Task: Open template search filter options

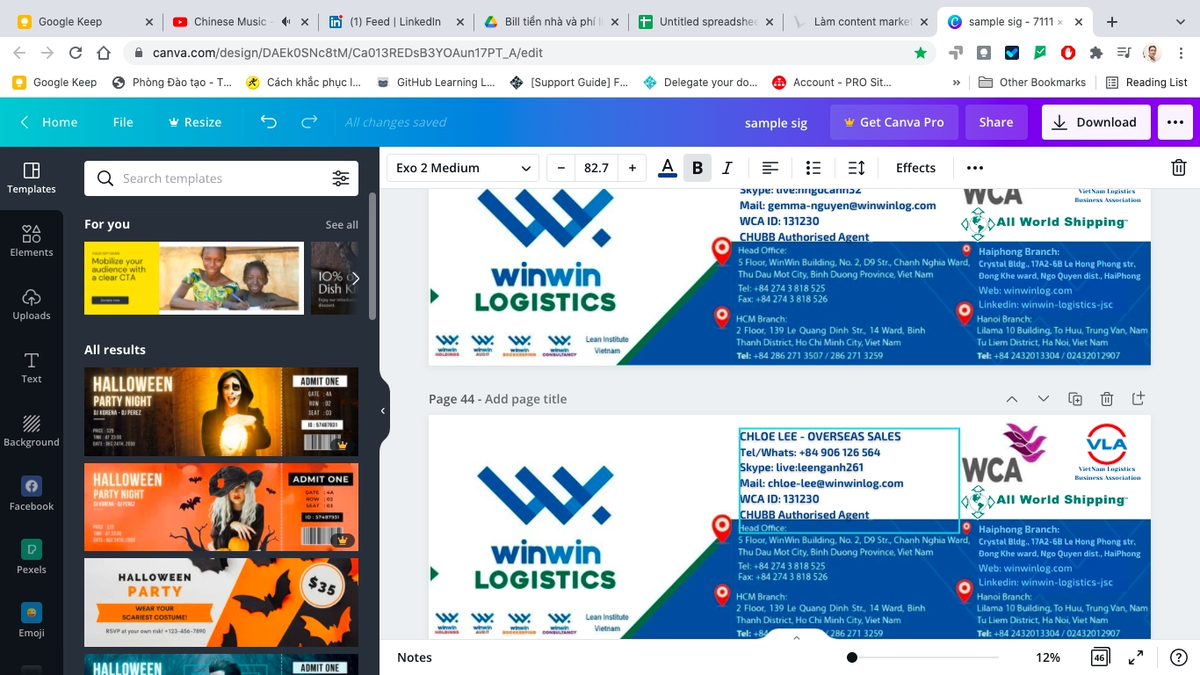Action: [341, 179]
